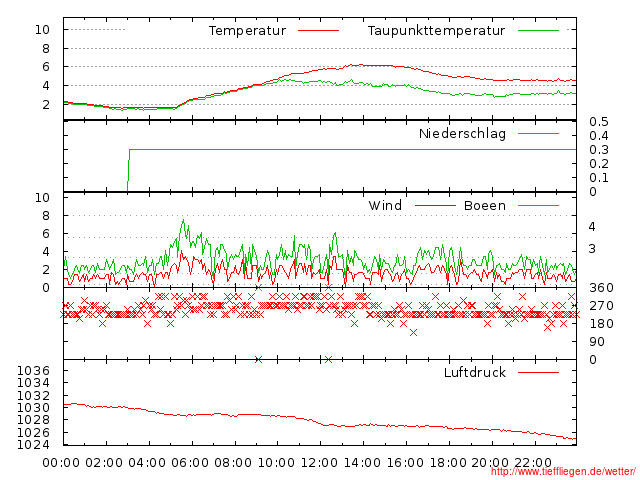Select the Taupunkttemperatur legend label

click(x=436, y=31)
